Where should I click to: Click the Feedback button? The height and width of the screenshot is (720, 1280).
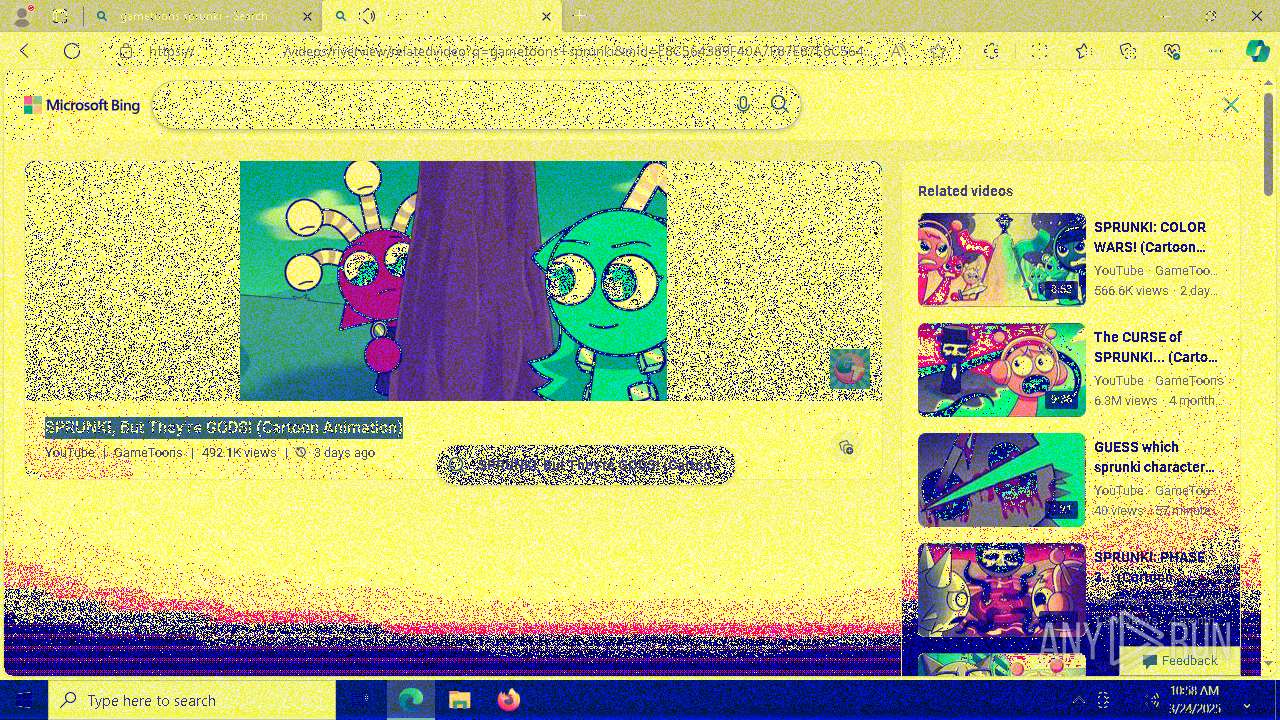[x=1180, y=661]
